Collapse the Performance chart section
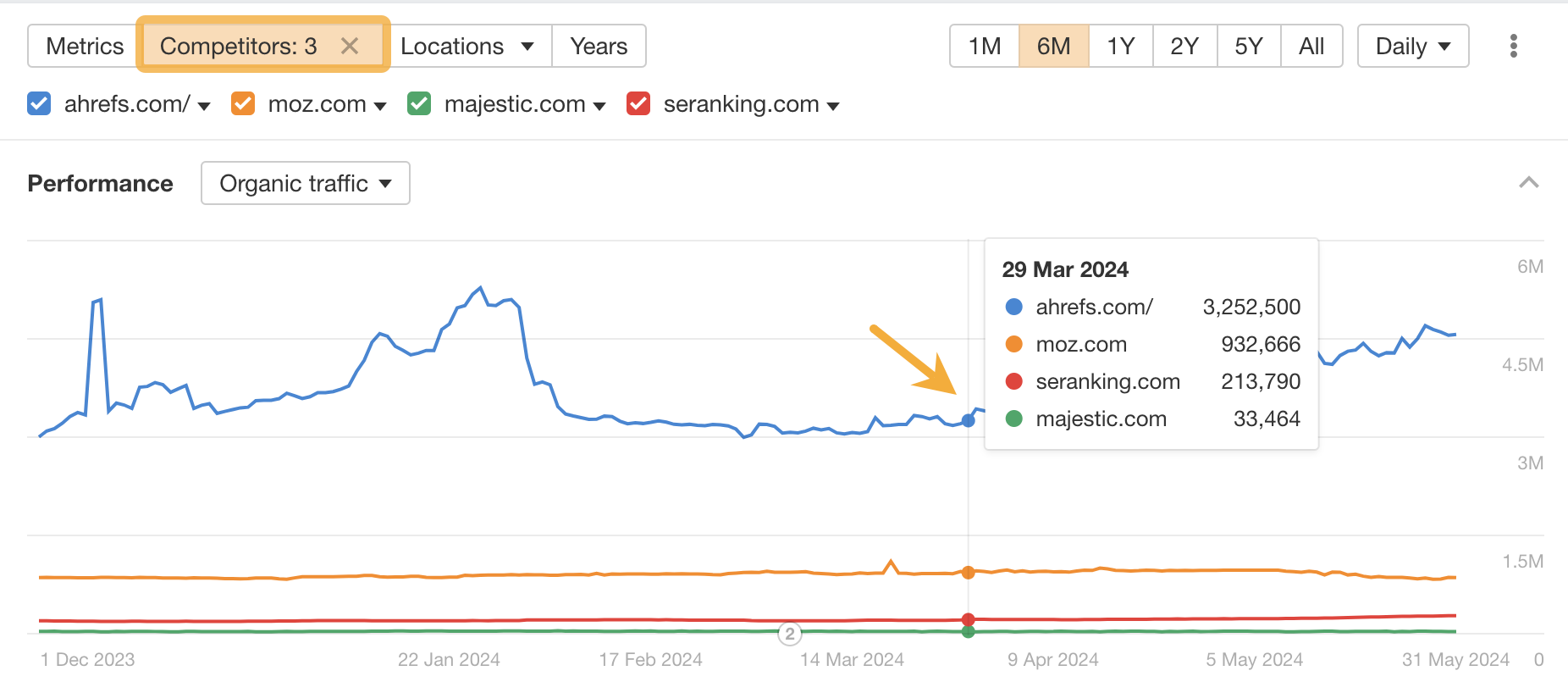 point(1528,183)
